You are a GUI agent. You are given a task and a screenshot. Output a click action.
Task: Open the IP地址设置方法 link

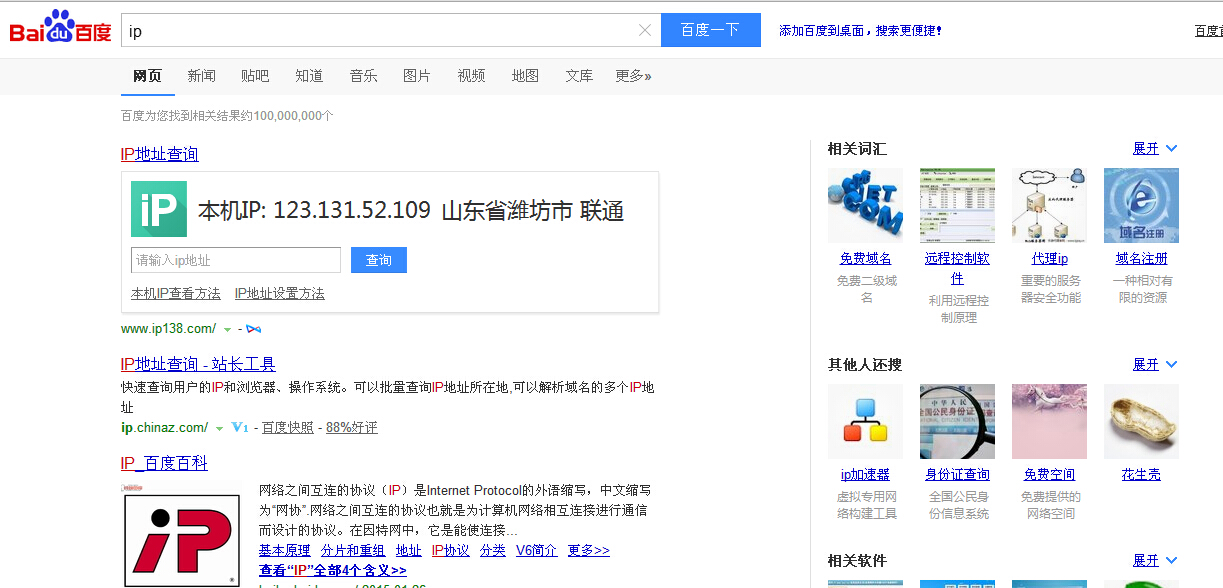(280, 293)
